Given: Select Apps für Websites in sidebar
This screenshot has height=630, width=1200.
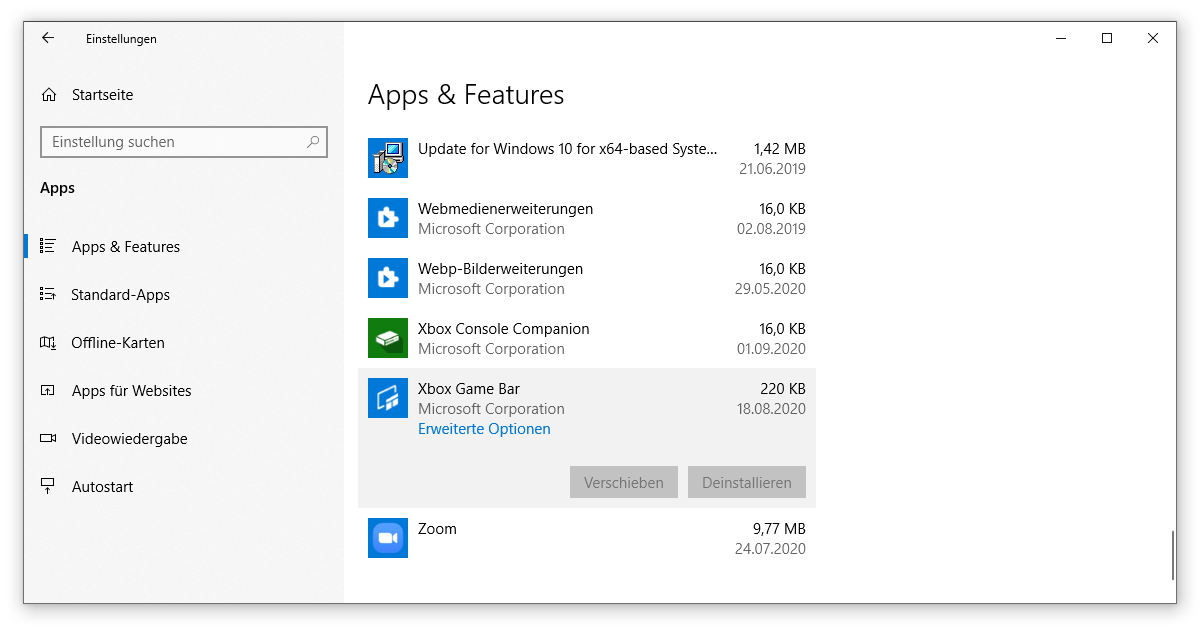Looking at the screenshot, I should (131, 391).
